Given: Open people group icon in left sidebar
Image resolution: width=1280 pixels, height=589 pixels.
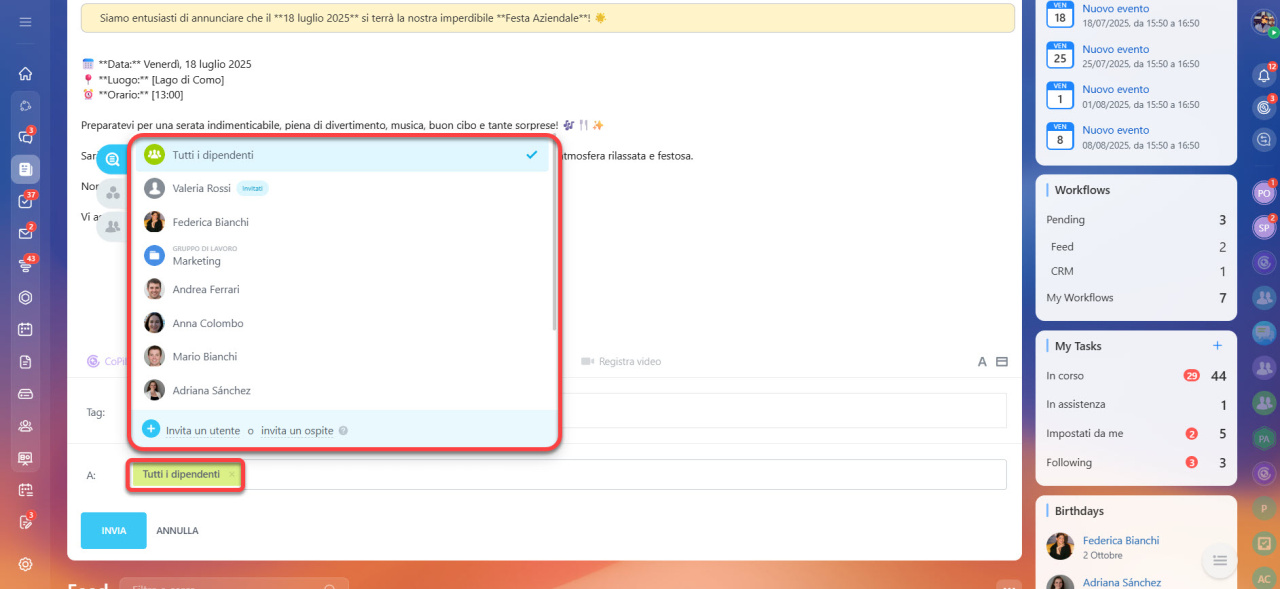Looking at the screenshot, I should click(x=25, y=425).
